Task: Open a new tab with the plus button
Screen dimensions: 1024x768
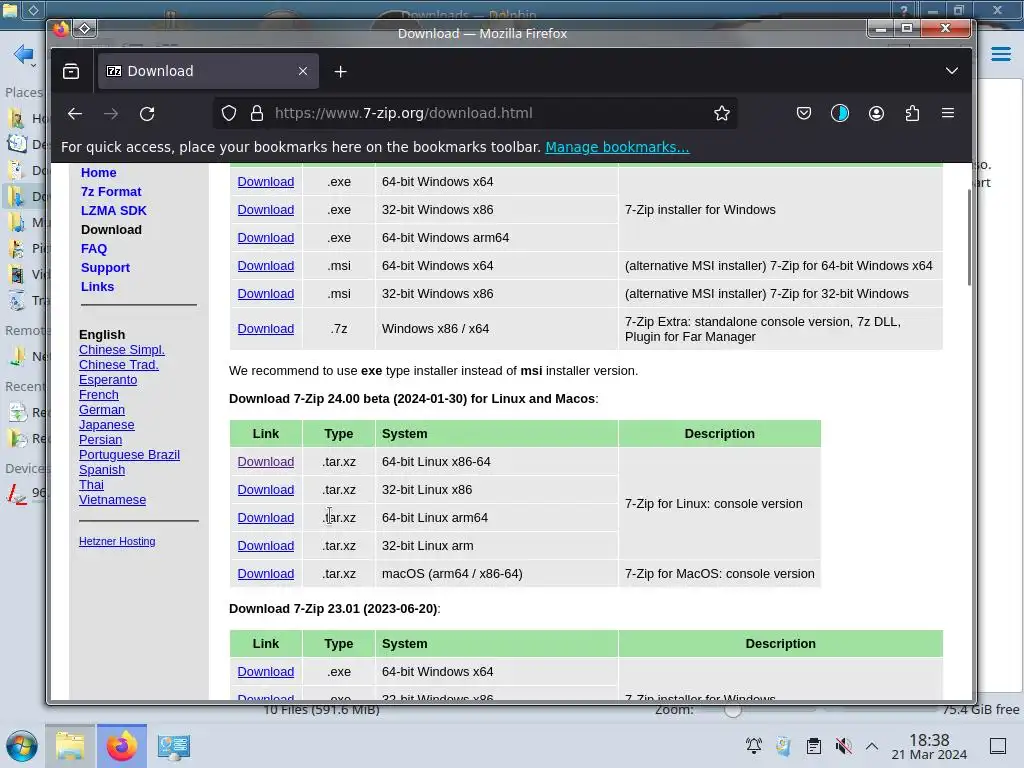Action: pos(340,71)
